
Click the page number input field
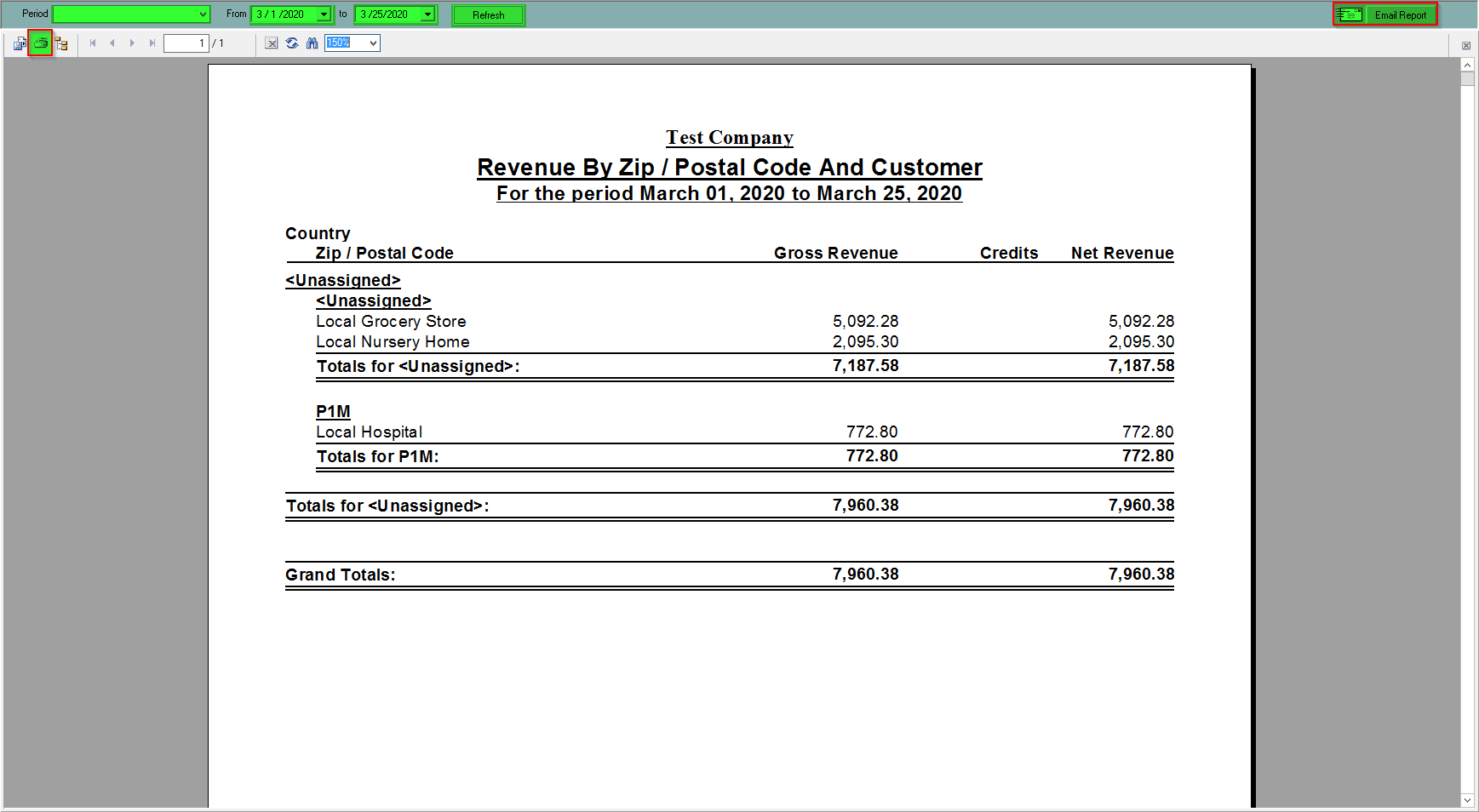pyautogui.click(x=186, y=43)
